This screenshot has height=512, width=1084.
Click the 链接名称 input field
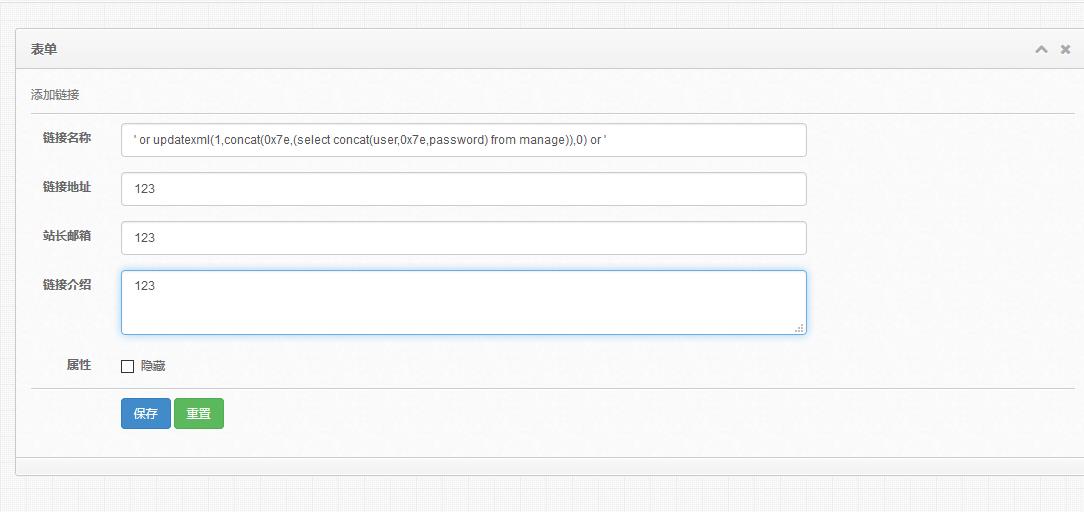(x=464, y=140)
